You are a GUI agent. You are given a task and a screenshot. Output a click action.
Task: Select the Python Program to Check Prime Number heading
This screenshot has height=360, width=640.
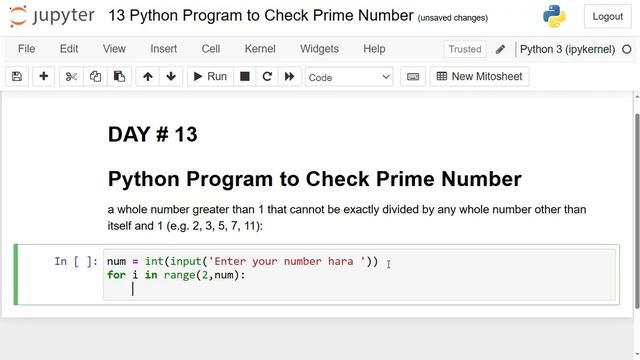coord(315,179)
